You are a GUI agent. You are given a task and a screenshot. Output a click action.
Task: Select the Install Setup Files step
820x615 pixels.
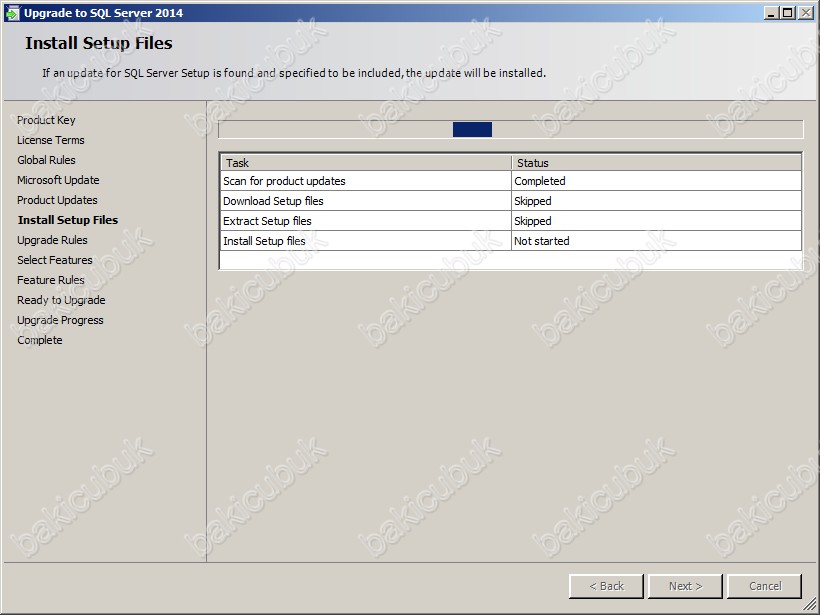pos(67,220)
